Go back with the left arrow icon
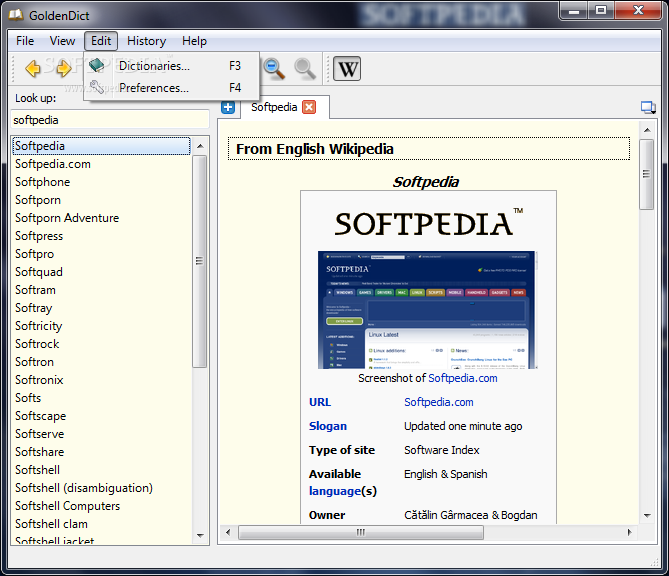Image resolution: width=669 pixels, height=576 pixels. (33, 68)
